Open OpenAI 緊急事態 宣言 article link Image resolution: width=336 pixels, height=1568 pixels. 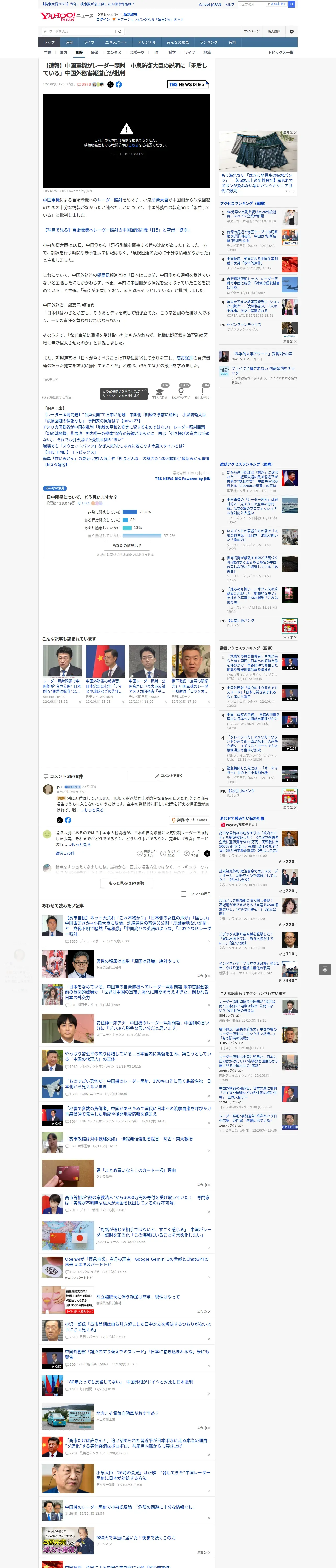137,1262
